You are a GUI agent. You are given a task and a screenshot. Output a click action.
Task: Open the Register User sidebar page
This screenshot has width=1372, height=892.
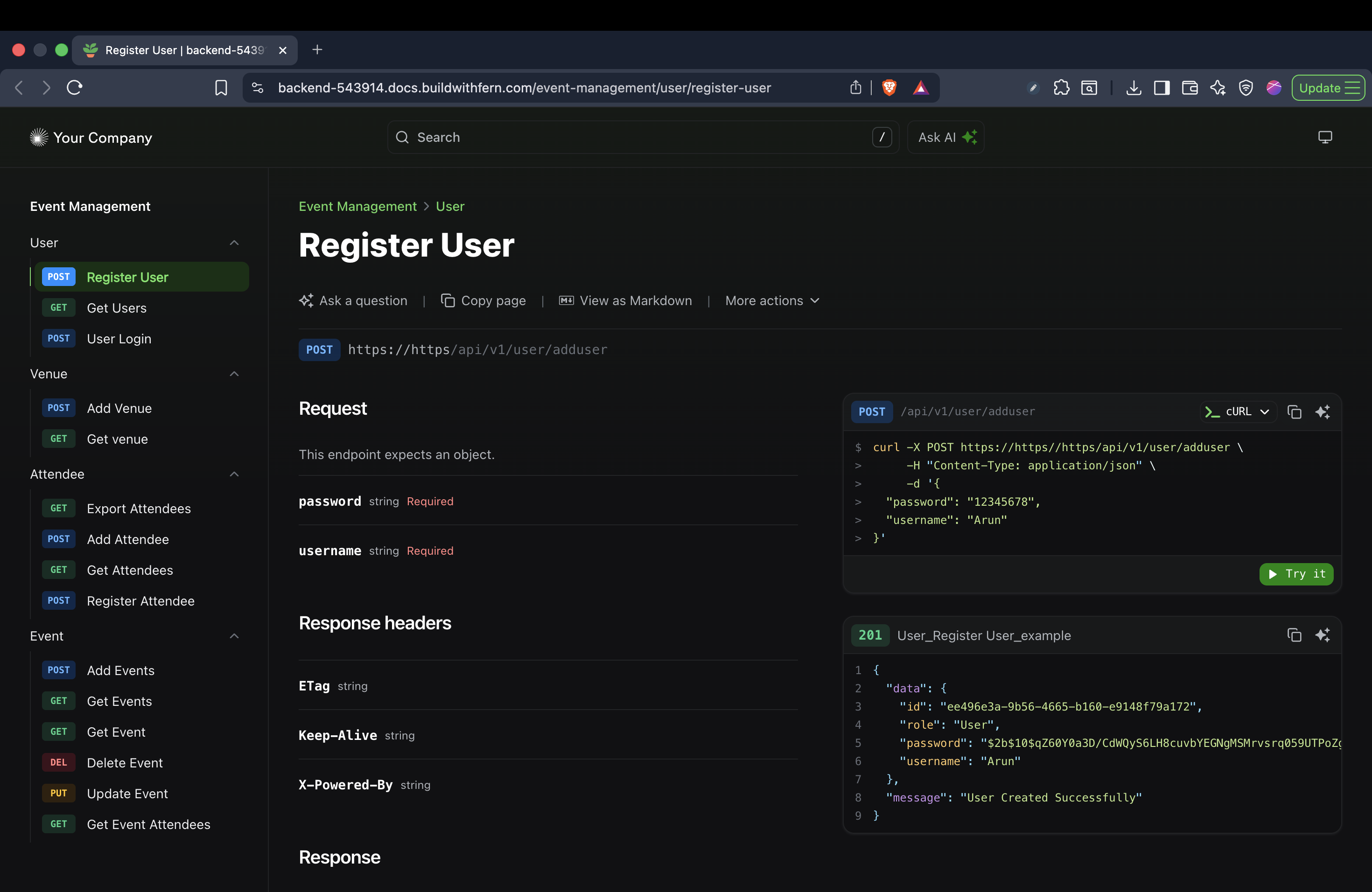141,277
